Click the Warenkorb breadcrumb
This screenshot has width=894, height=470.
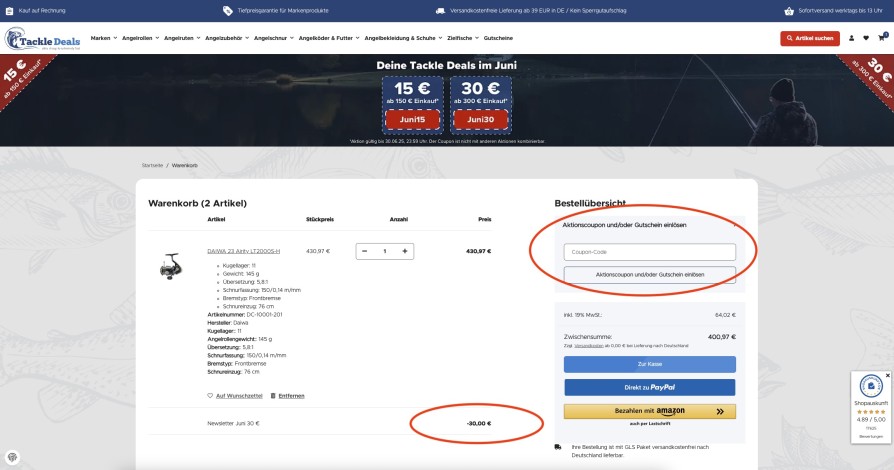[185, 165]
